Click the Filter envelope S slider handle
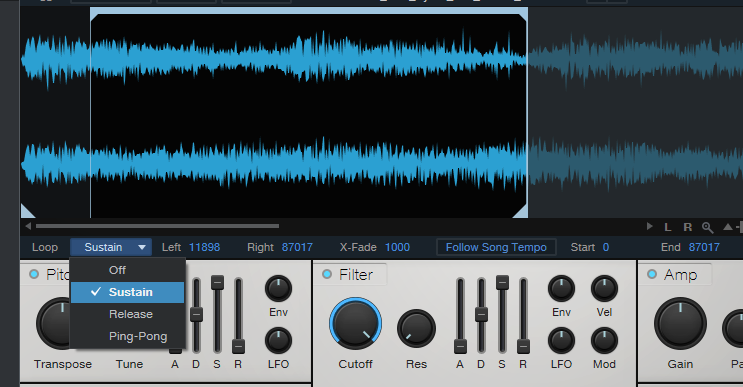 (x=502, y=282)
